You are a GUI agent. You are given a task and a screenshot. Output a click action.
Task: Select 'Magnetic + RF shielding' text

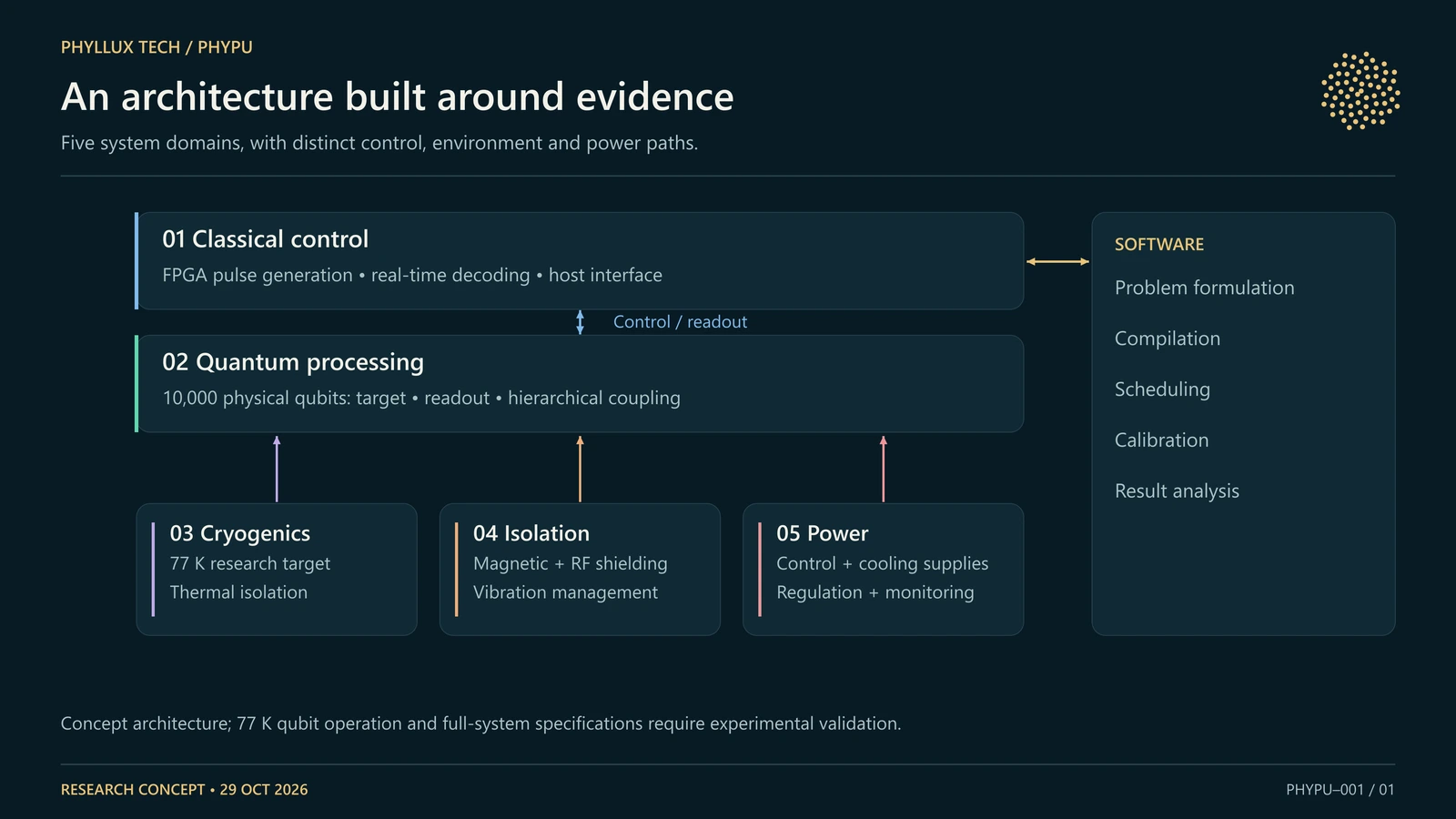tap(571, 563)
